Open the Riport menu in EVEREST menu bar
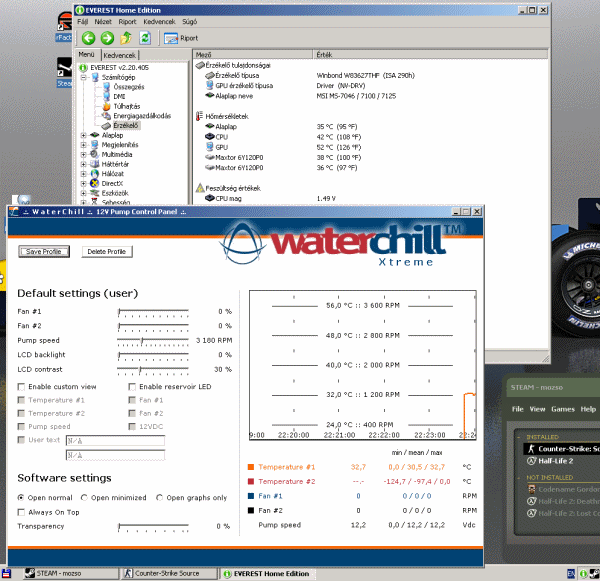Image resolution: width=600 pixels, height=581 pixels. 127,21
